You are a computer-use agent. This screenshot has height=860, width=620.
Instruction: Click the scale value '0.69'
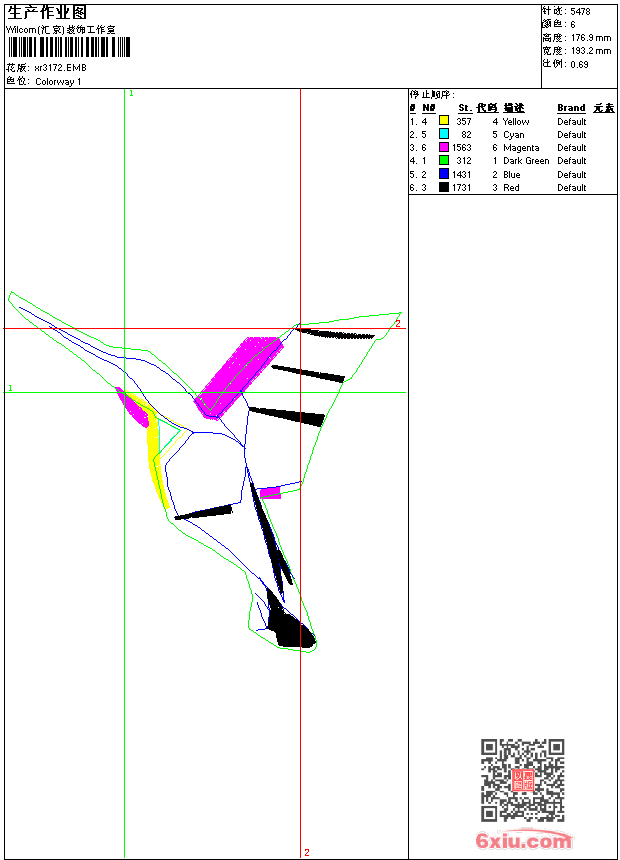pos(579,65)
